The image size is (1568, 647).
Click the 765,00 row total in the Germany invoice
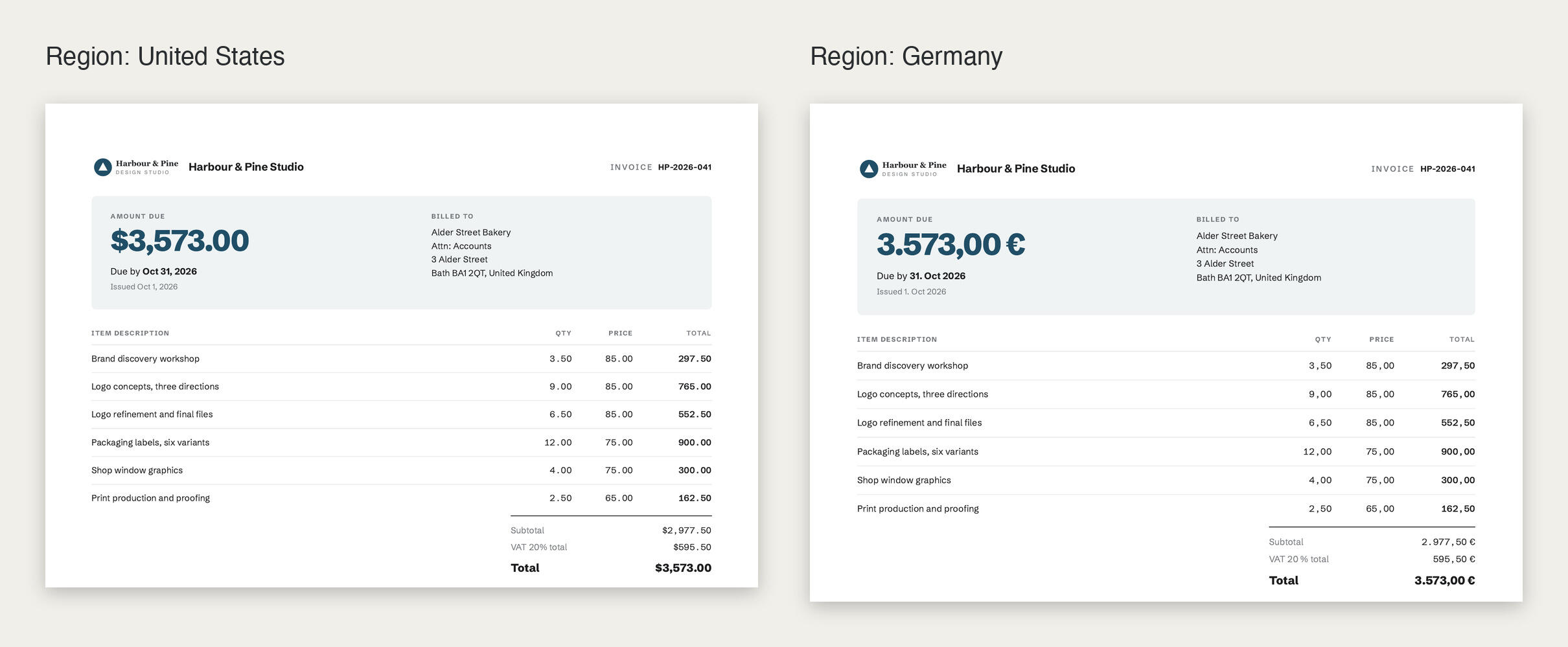[x=1458, y=394]
